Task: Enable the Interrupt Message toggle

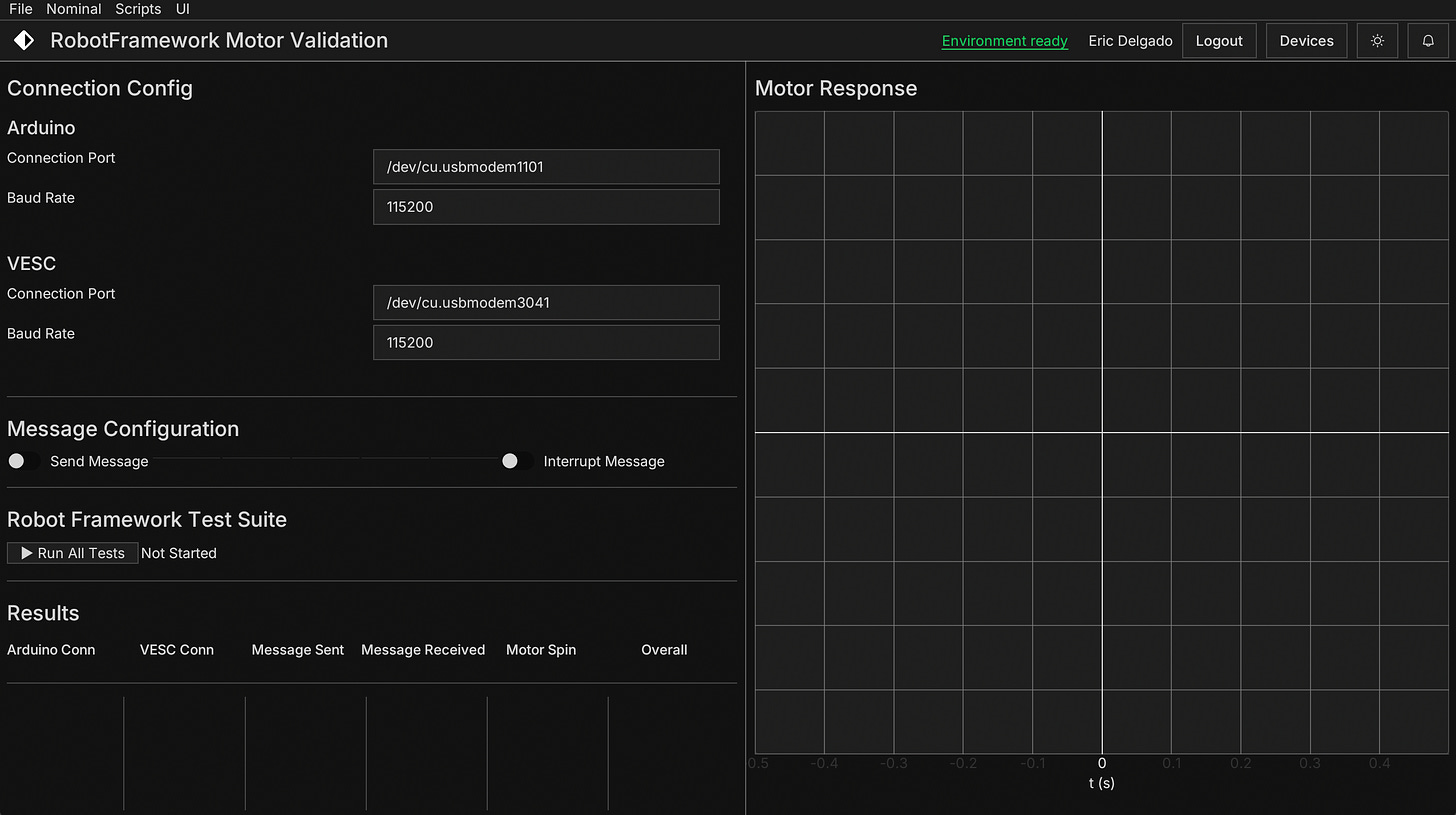Action: point(517,461)
